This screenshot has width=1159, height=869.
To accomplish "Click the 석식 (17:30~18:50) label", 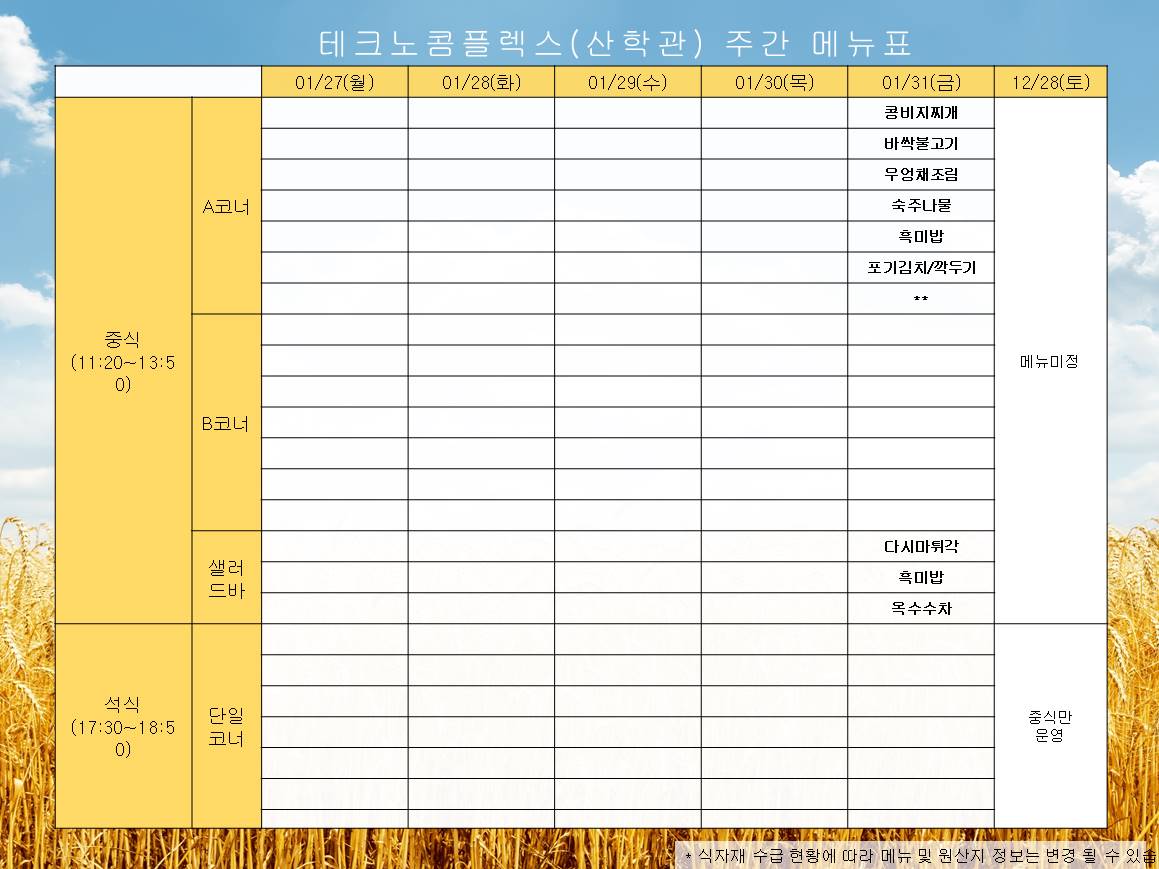I will coord(123,726).
